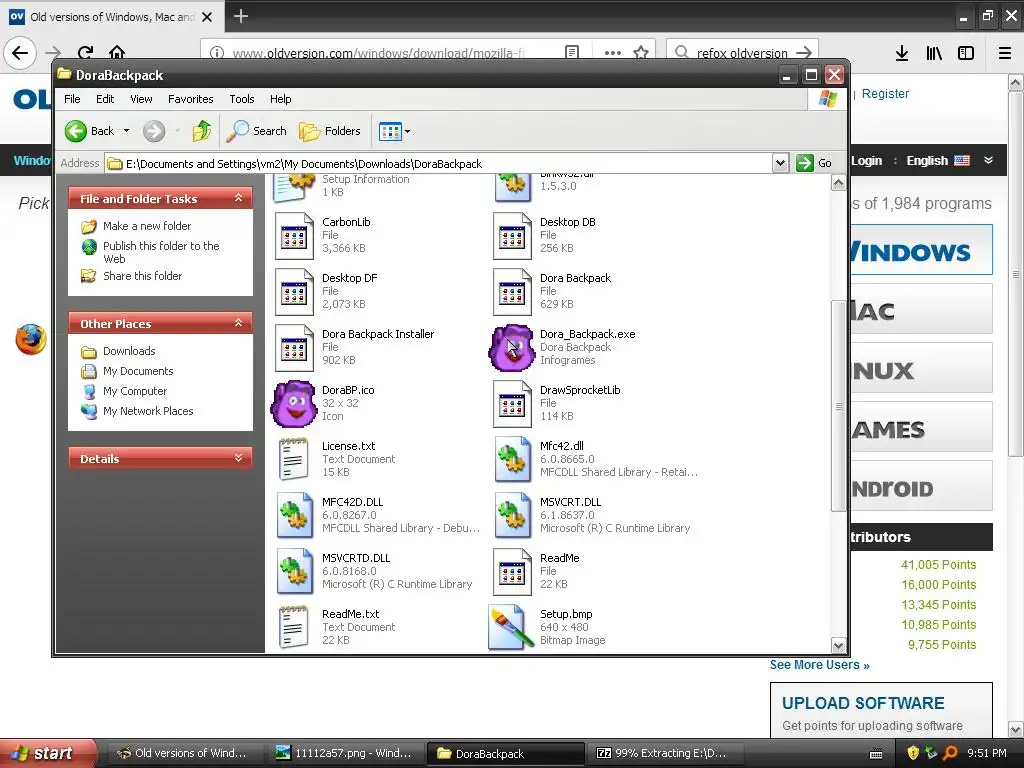
Task: Click Firefox search box in browser
Action: tap(742, 53)
